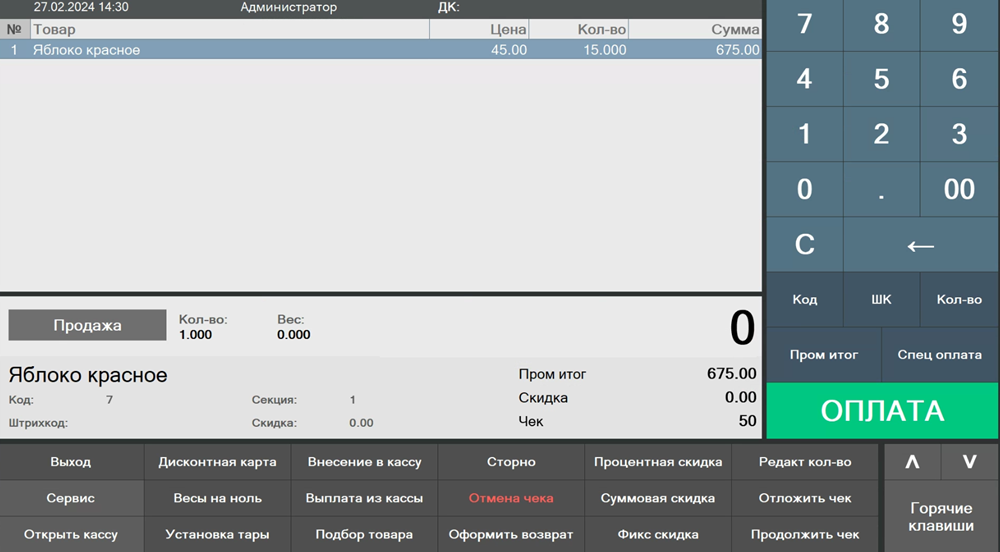Tap digit 7 on the numeric keypad
1000x552 pixels.
[804, 25]
